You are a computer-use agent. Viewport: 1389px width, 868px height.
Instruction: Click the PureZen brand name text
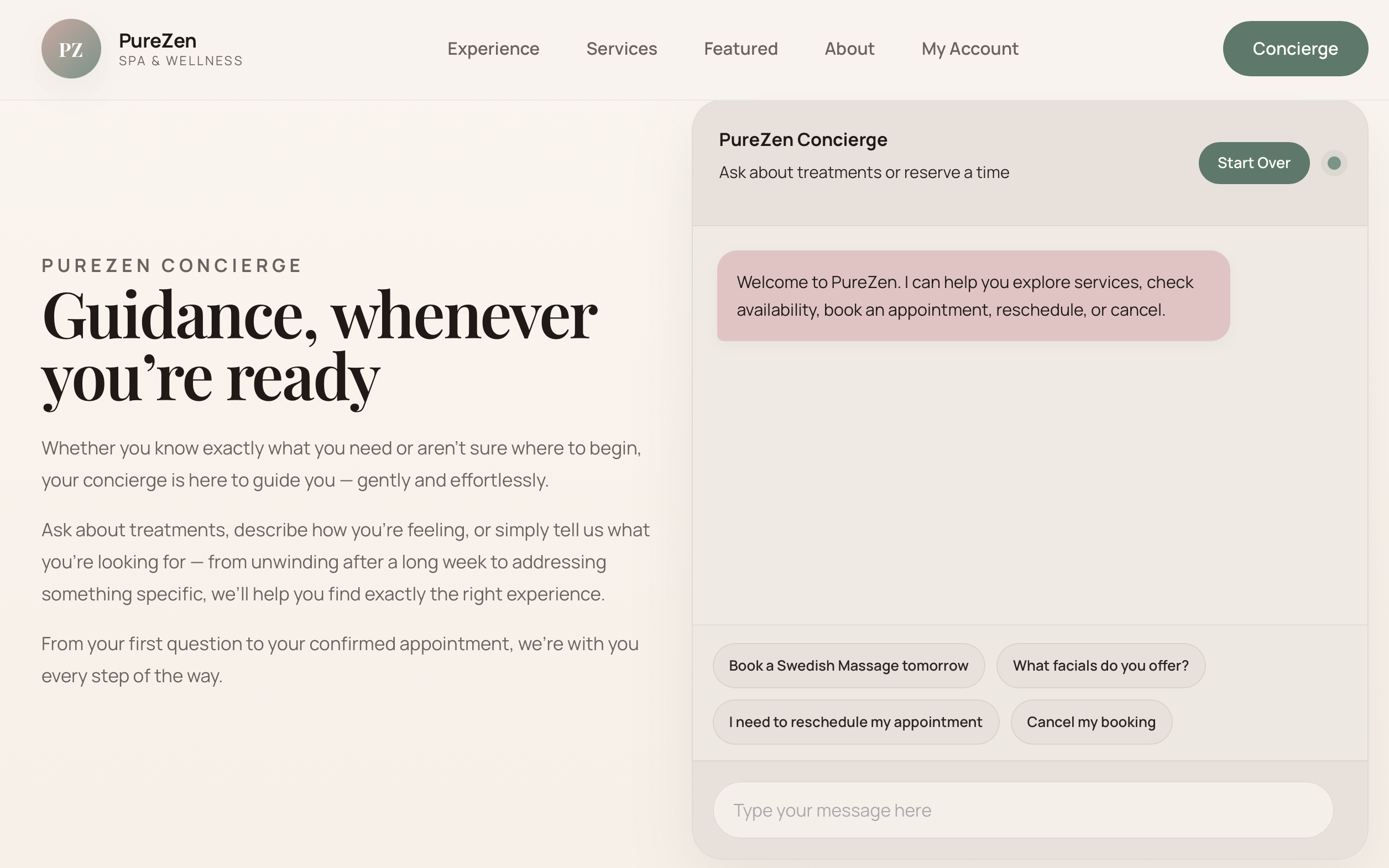157,41
